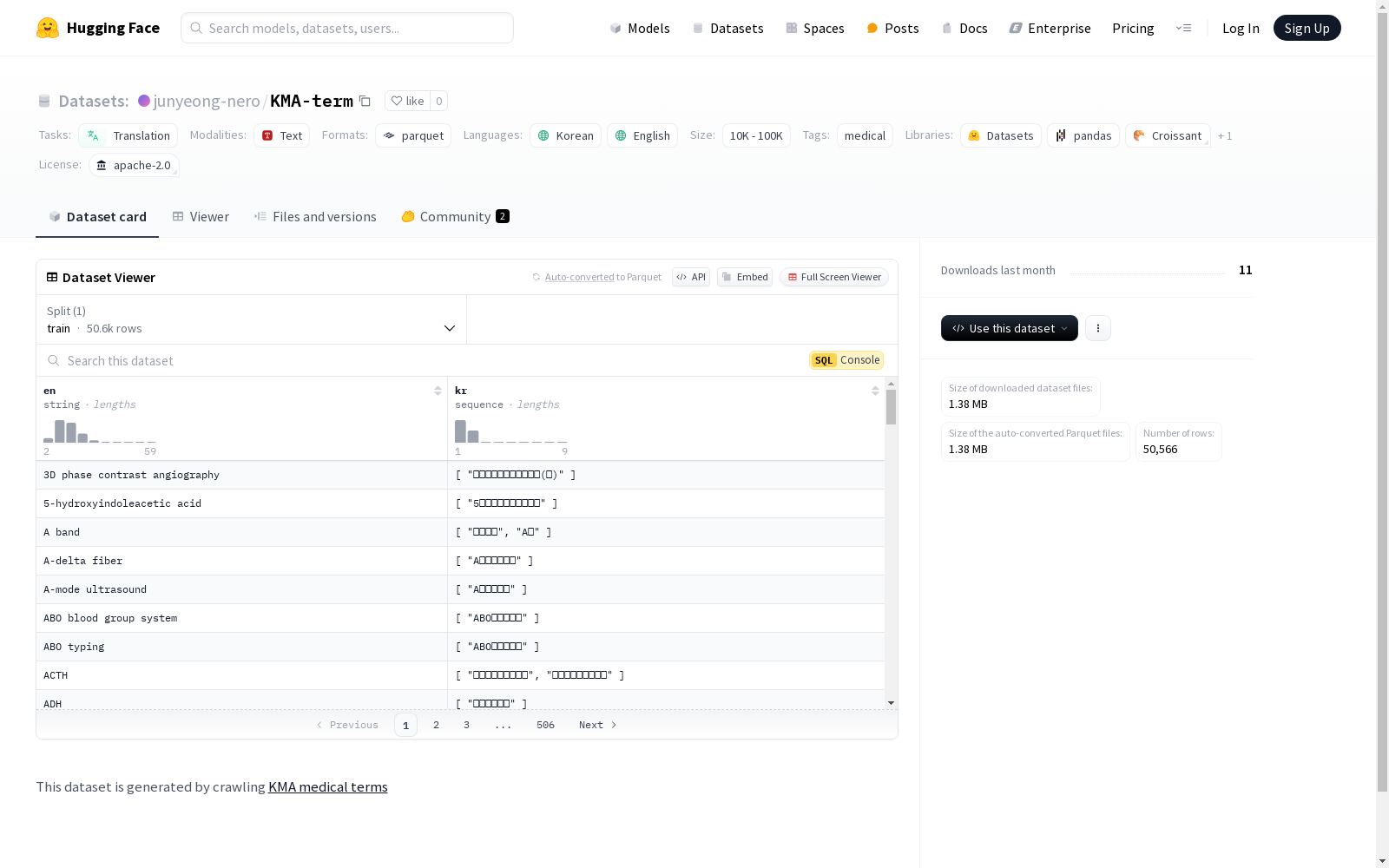Select the 10K - 100K size tag

tap(756, 135)
